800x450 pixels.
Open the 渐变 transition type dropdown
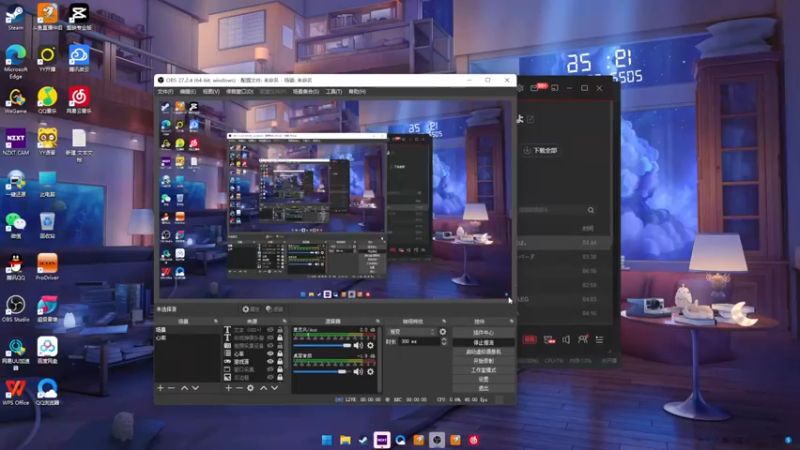coord(411,332)
